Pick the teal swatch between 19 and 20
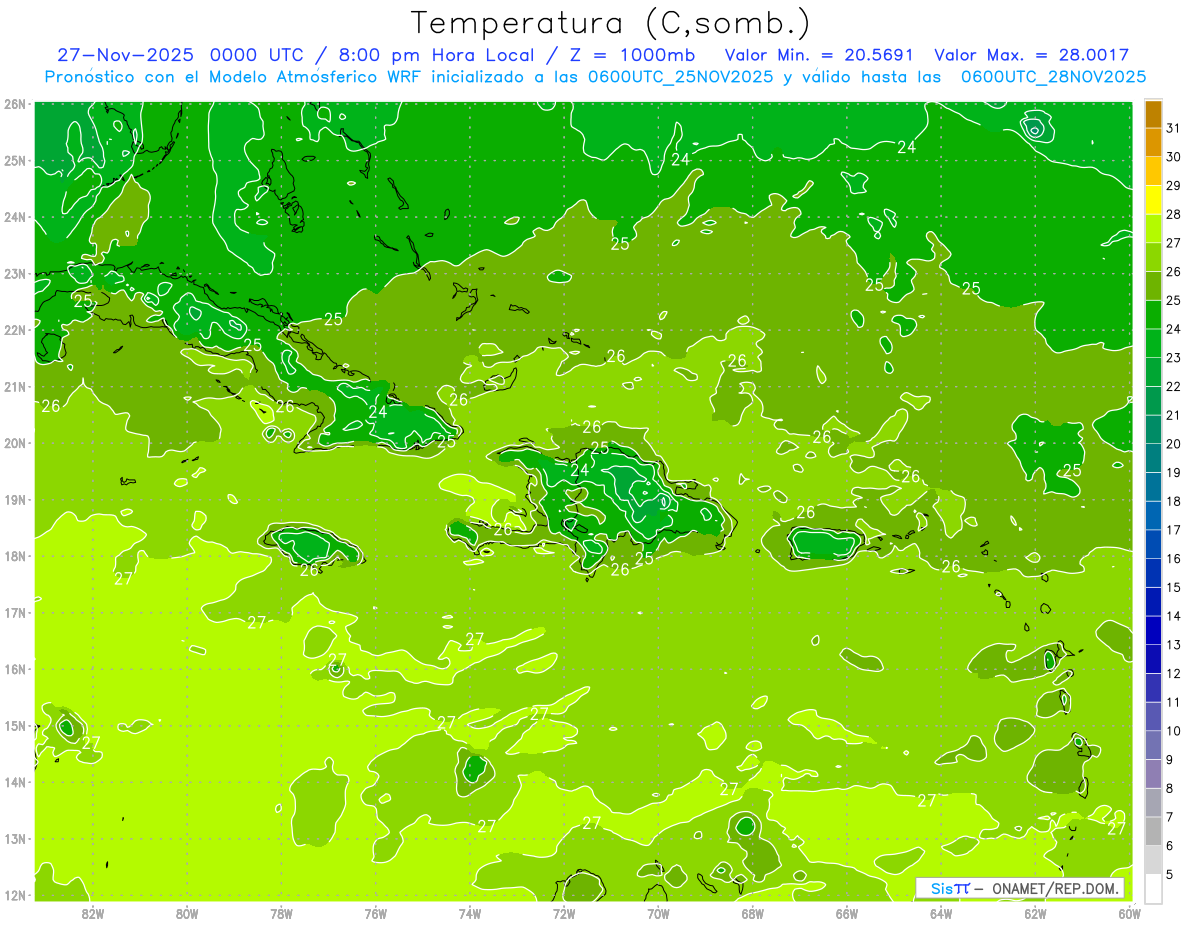The width and height of the screenshot is (1200, 927). click(x=1153, y=459)
